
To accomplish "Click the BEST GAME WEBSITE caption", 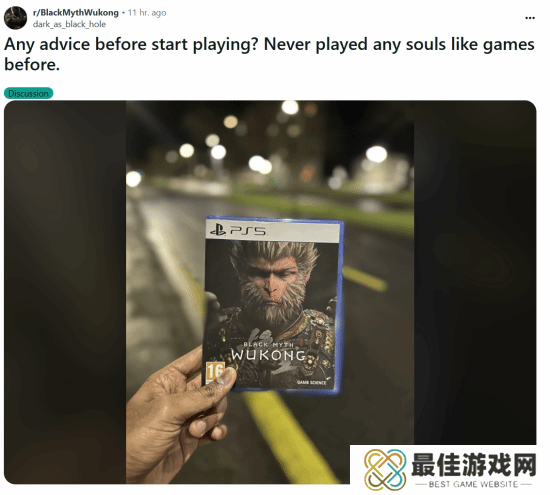I will [x=473, y=484].
